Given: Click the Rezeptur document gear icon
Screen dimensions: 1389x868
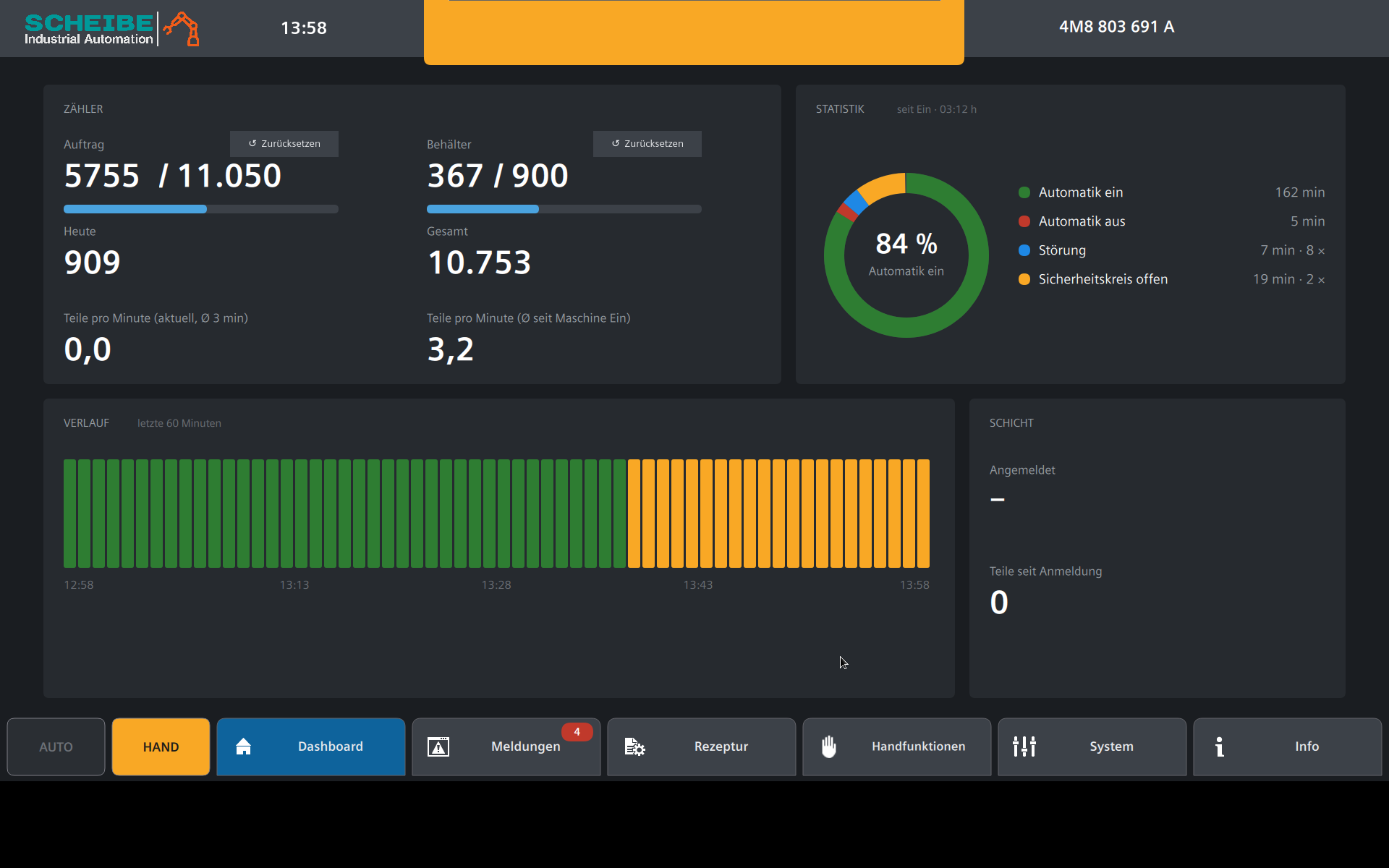Looking at the screenshot, I should [x=634, y=746].
